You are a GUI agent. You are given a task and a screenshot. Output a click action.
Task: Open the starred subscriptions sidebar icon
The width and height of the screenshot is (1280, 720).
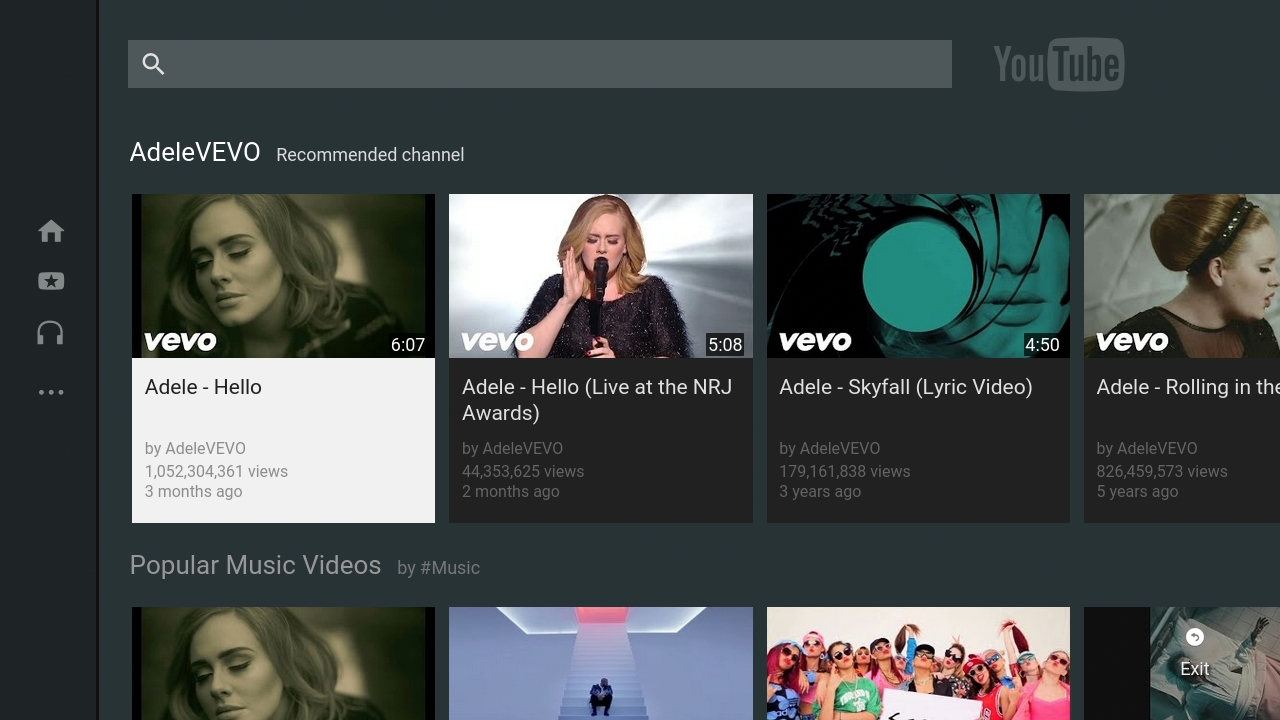click(51, 282)
